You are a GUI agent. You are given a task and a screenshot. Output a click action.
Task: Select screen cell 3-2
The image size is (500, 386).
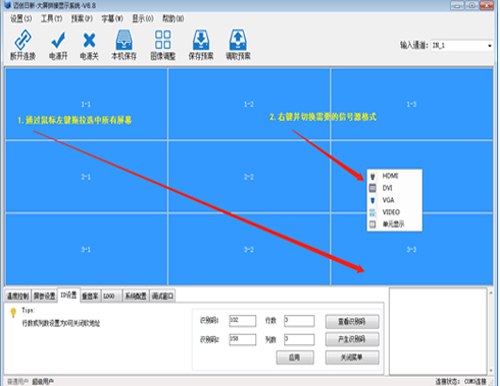click(249, 249)
